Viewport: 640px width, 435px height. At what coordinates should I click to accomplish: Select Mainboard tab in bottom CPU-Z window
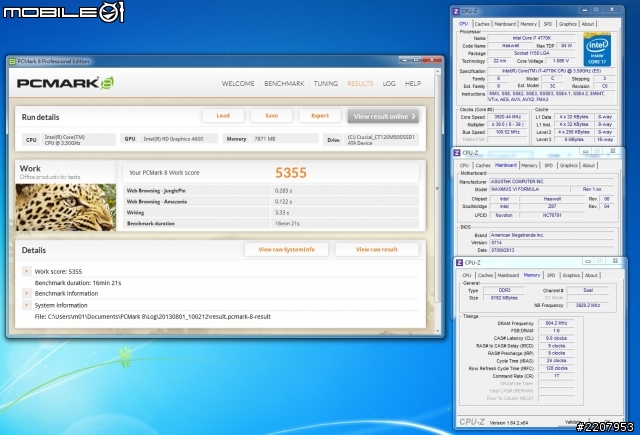click(x=508, y=275)
